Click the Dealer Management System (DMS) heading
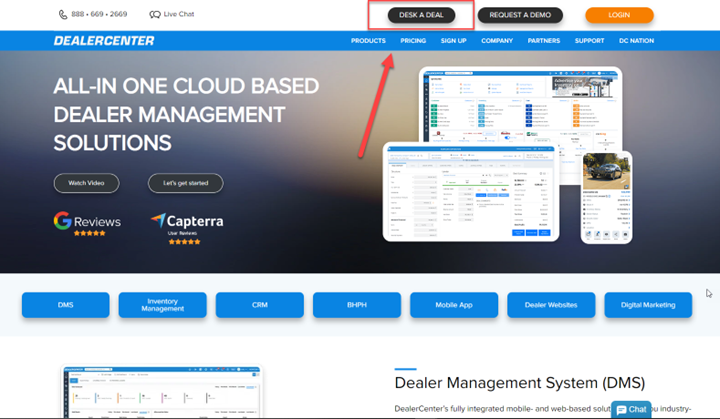 click(x=520, y=383)
